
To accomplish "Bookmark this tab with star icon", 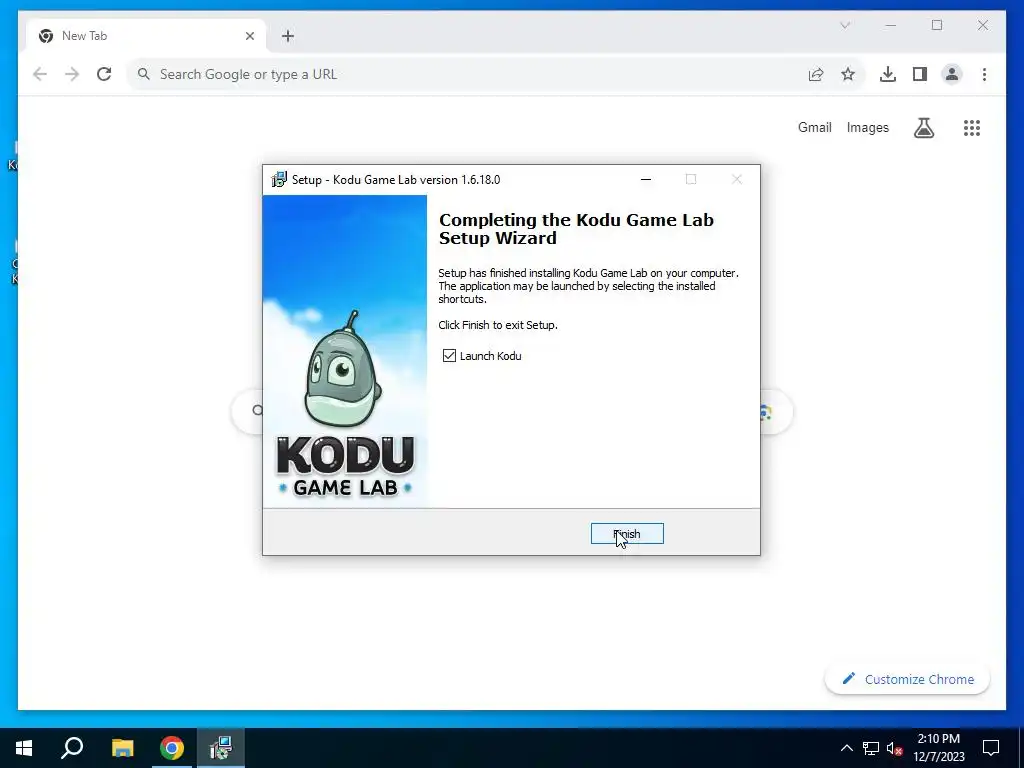I will pos(848,74).
